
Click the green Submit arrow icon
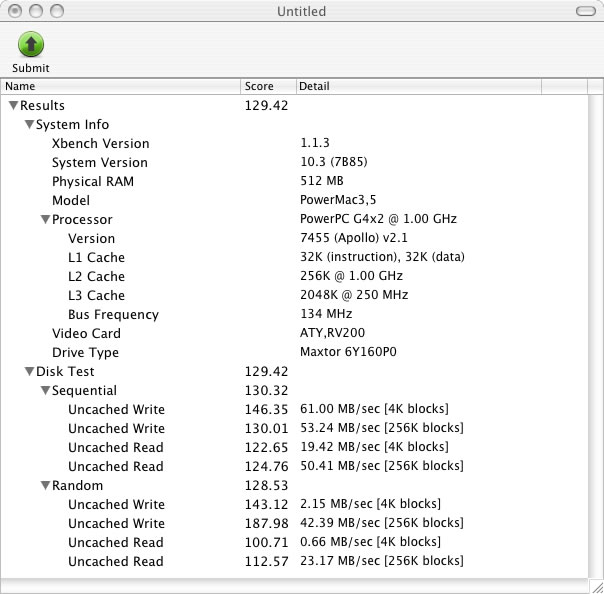pos(31,44)
